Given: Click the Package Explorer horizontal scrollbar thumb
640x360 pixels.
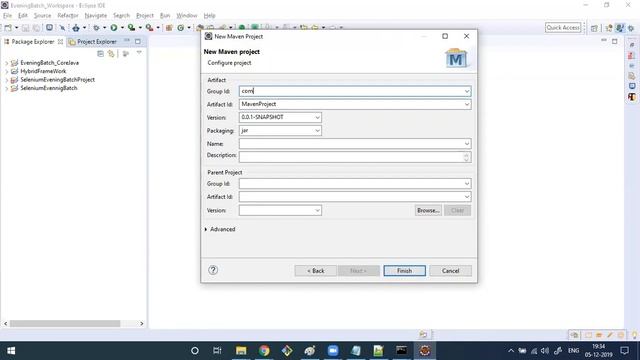Looking at the screenshot, I should pyautogui.click(x=65, y=324).
